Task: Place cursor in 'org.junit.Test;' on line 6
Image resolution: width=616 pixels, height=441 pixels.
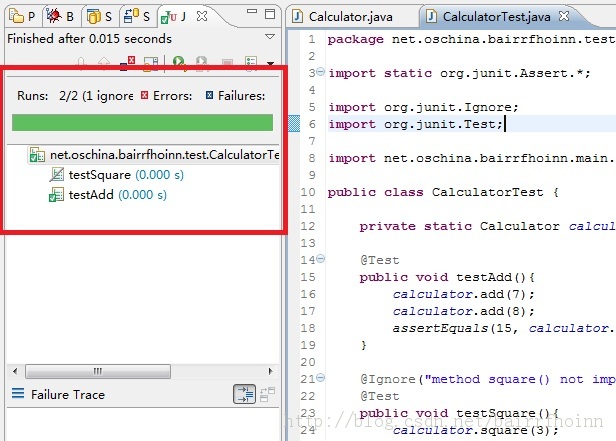Action: [x=444, y=124]
